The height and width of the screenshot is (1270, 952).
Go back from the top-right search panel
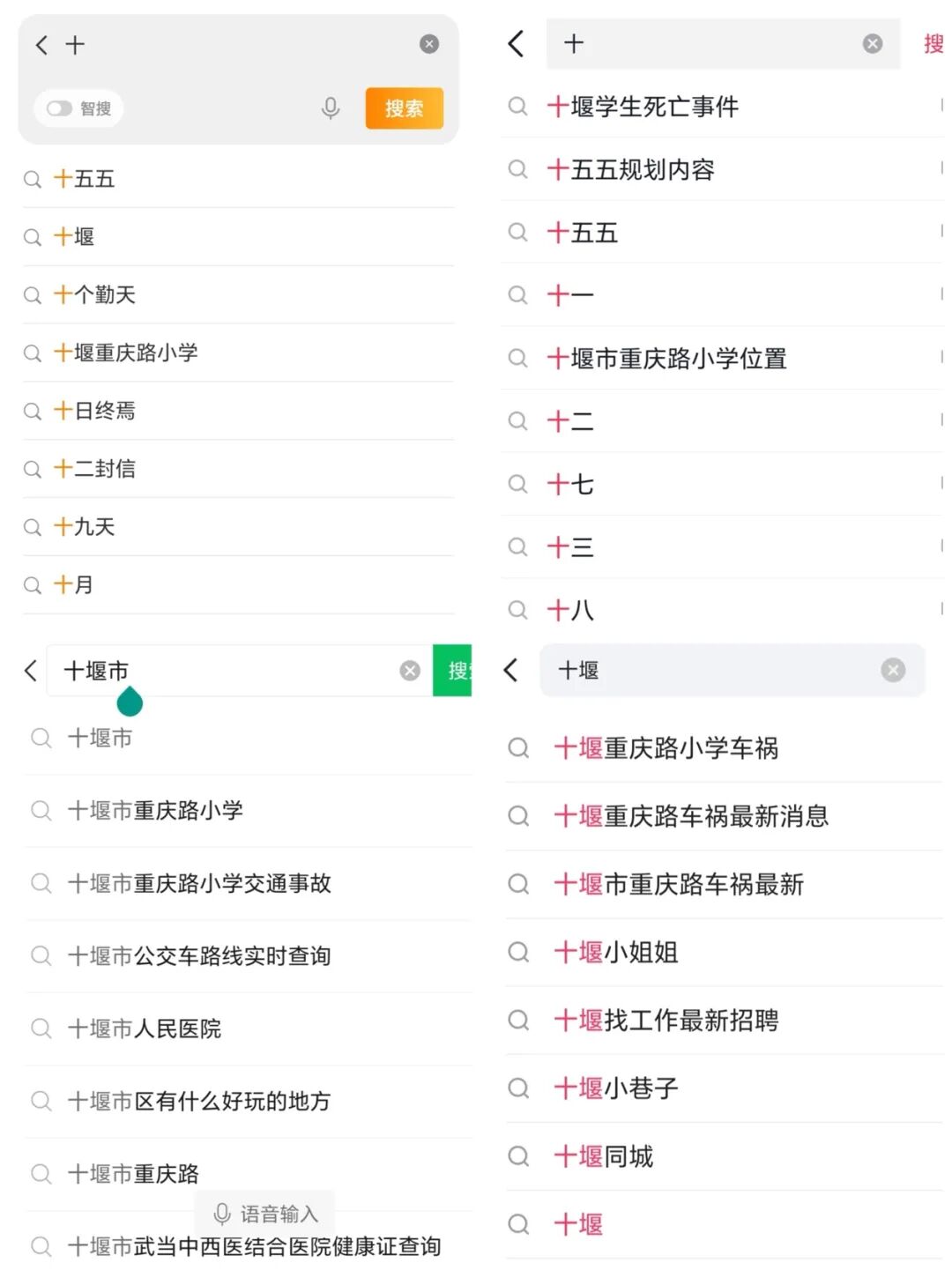[517, 43]
